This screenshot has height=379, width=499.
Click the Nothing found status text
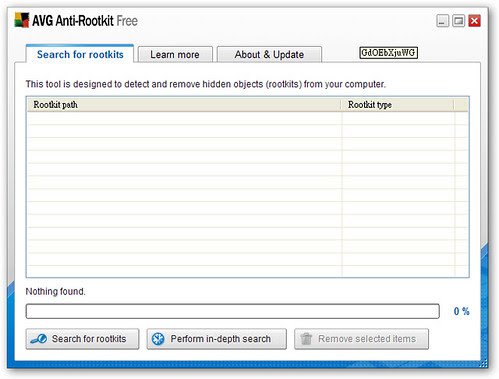point(56,292)
